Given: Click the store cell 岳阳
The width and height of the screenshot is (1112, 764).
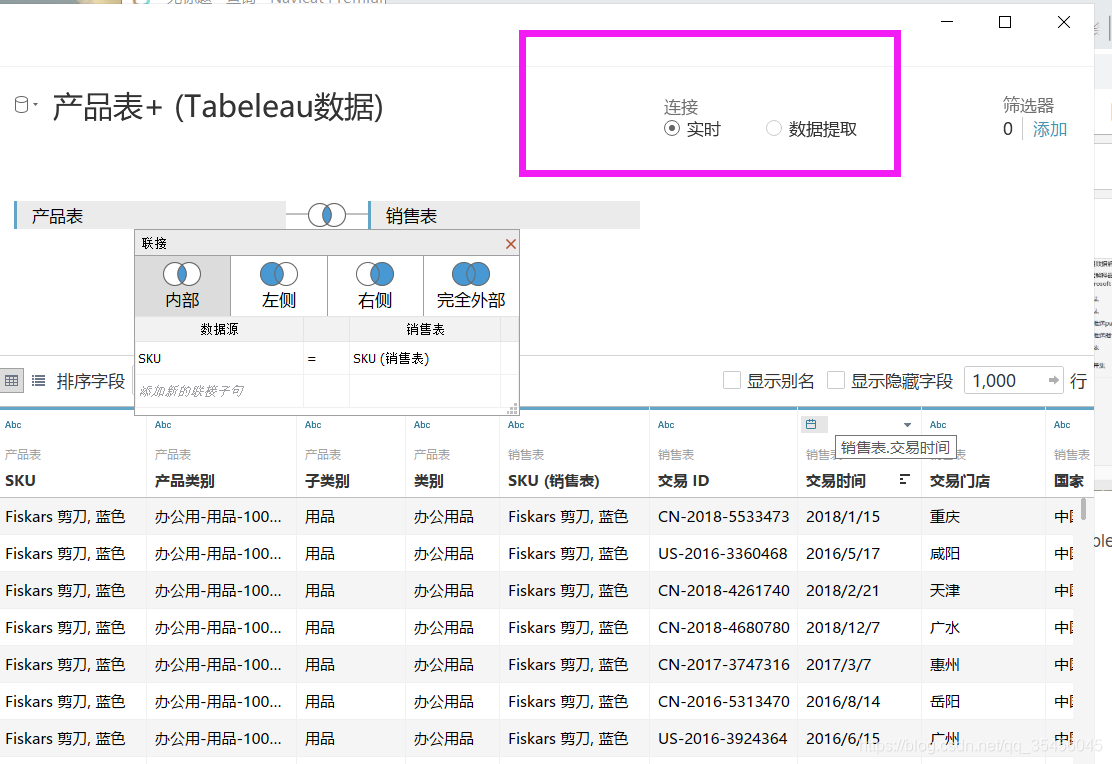Looking at the screenshot, I should click(x=945, y=701).
